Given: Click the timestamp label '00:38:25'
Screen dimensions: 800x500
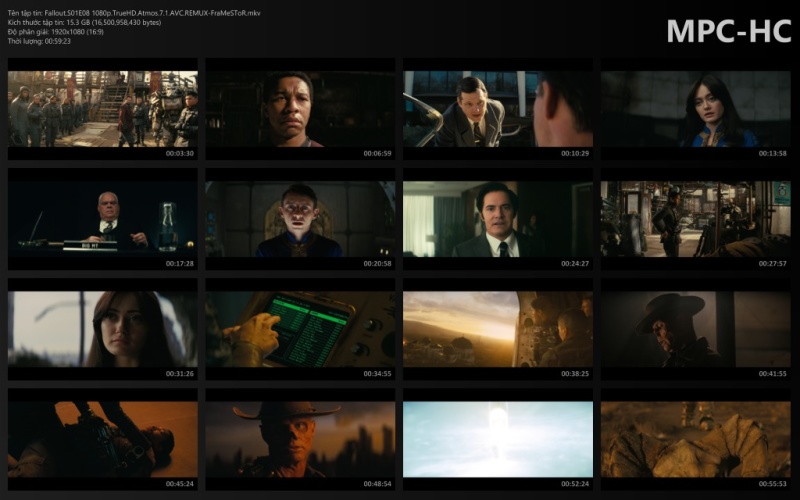Looking at the screenshot, I should (x=575, y=374).
